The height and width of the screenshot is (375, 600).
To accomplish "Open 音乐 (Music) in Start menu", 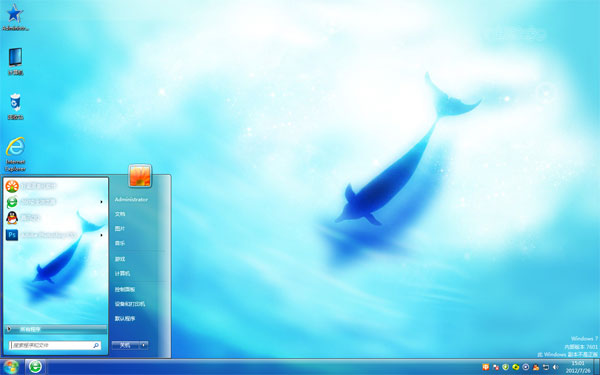I will tap(120, 243).
